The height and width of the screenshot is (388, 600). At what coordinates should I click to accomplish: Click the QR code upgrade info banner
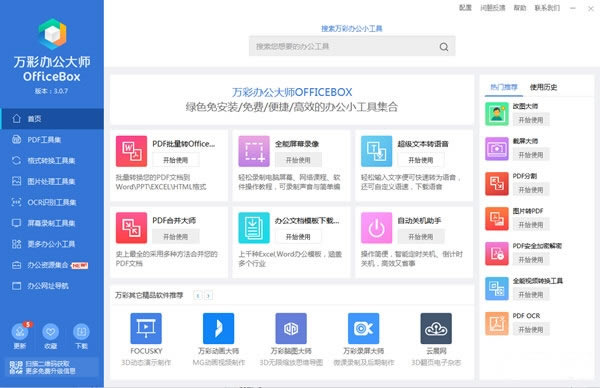click(51, 367)
